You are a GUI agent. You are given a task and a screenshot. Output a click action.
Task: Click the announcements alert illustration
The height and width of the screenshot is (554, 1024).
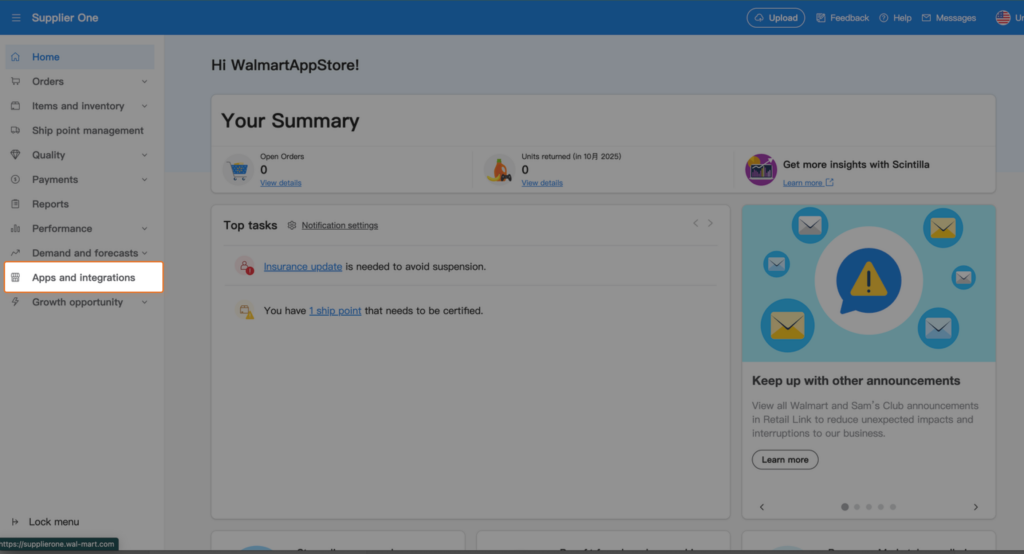(869, 284)
